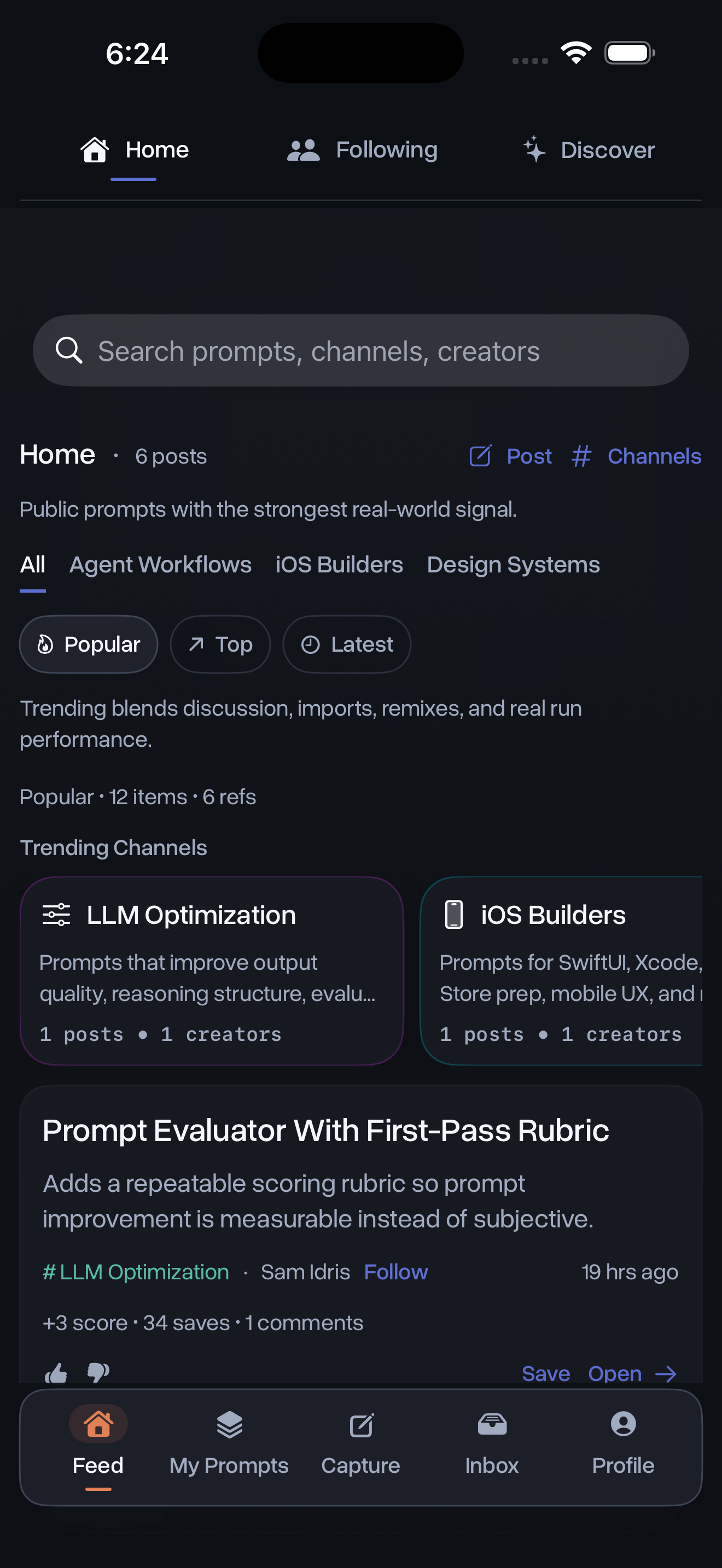Switch sorting to Top
Screen dimensions: 722x1568
(220, 644)
